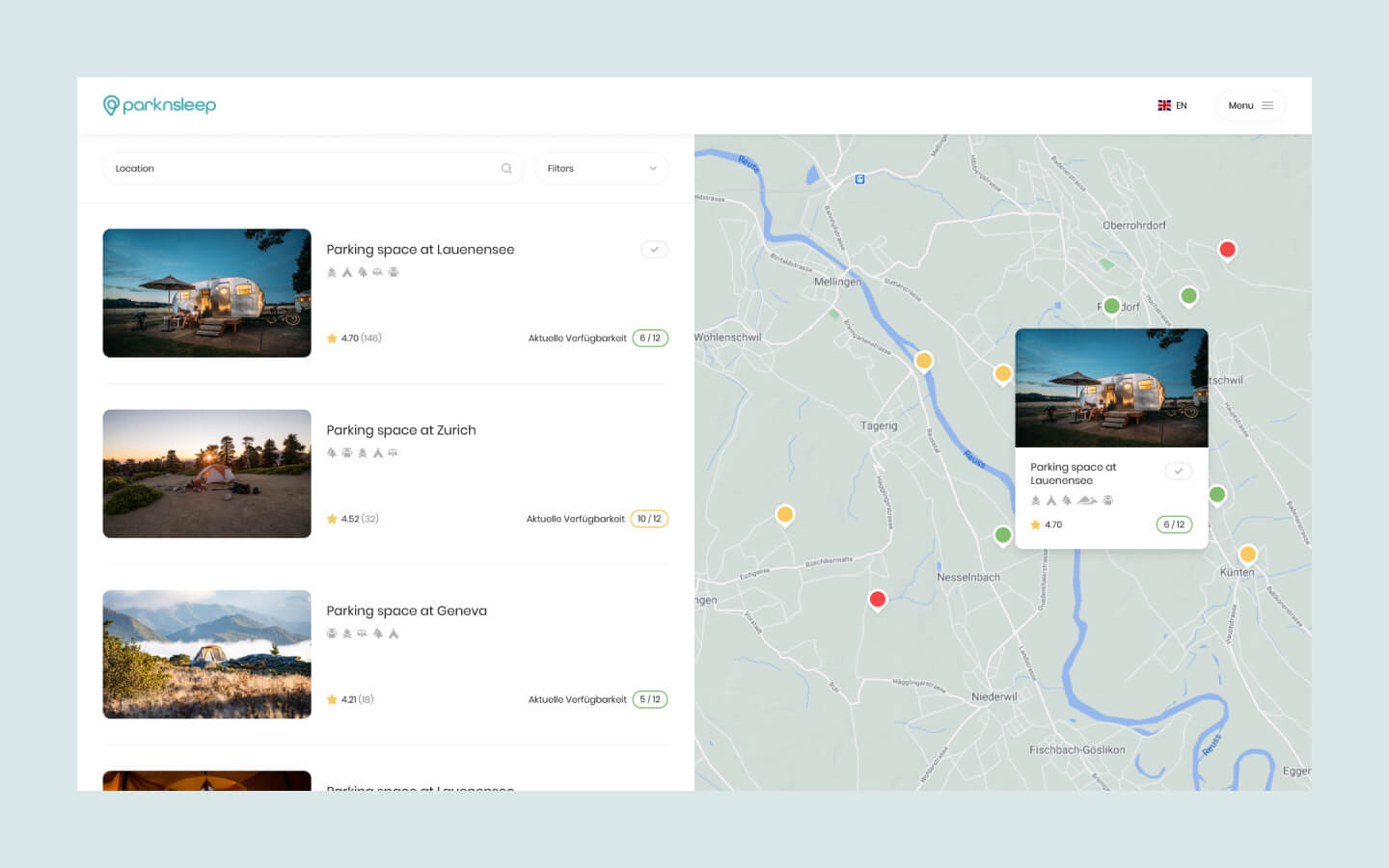Viewport: 1389px width, 868px height.
Task: Open EN language selector
Action: click(x=1181, y=106)
